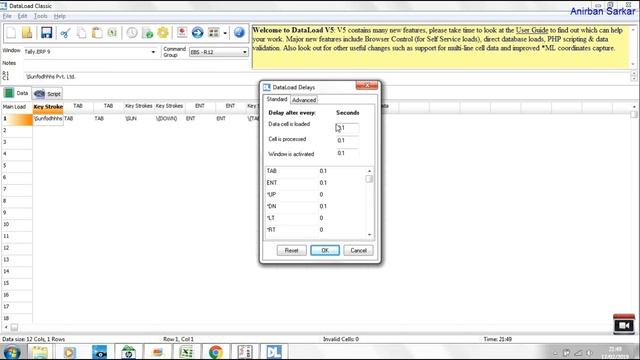Expand the grid icon dropdown arrow
Image resolution: width=640 pixels, height=360 pixels.
pyautogui.click(x=225, y=33)
